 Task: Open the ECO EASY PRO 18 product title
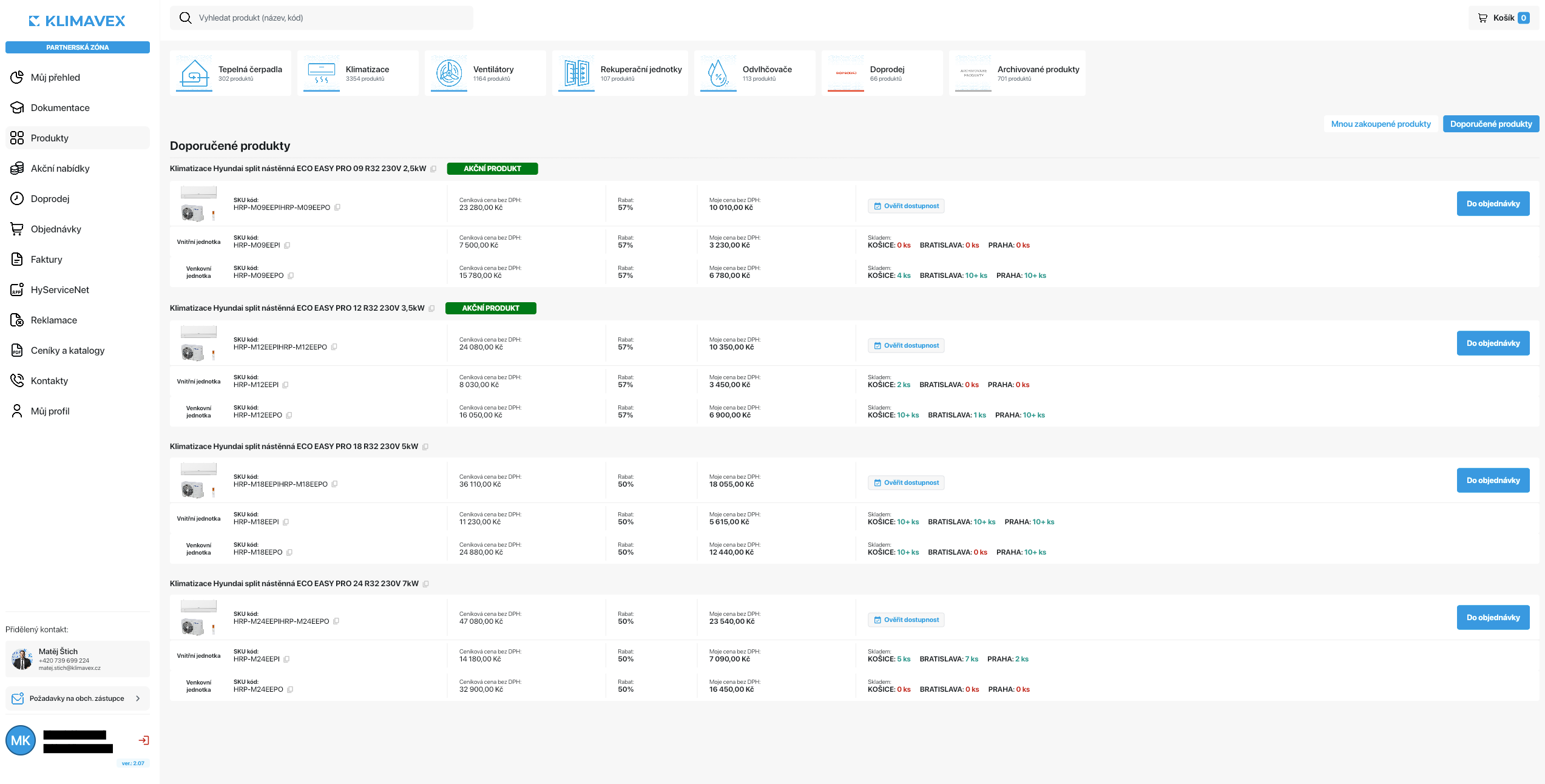pos(294,447)
